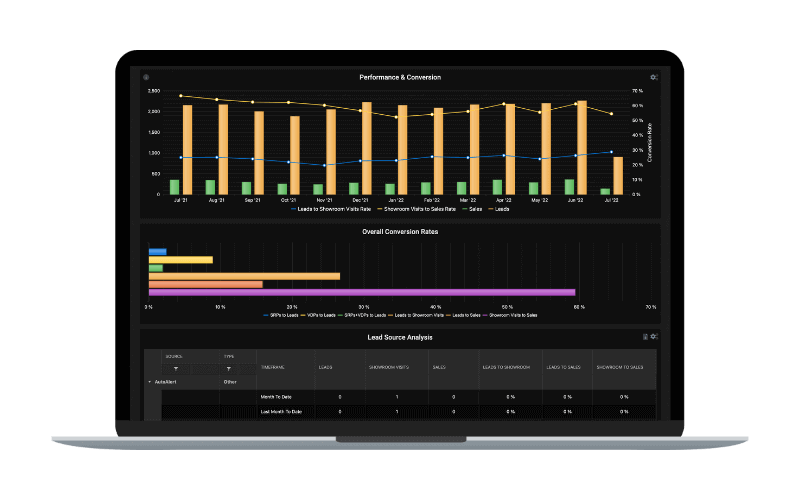This screenshot has width=800, height=500.
Task: Click Showroom to Sales '0 %' in Month To Date row
Action: click(624, 397)
